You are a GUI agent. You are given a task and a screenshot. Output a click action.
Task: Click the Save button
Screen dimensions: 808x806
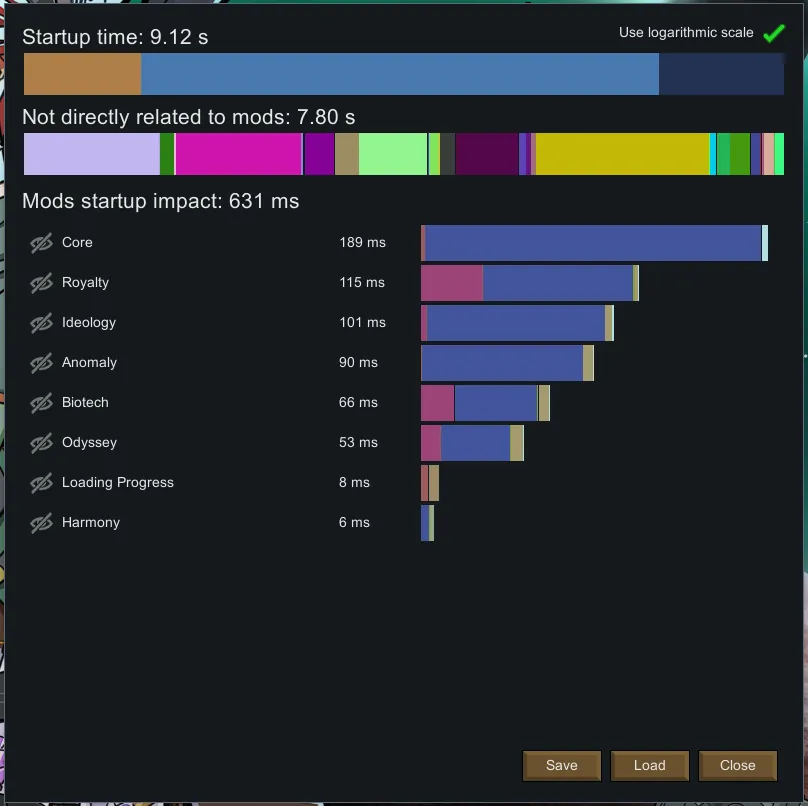tap(561, 765)
